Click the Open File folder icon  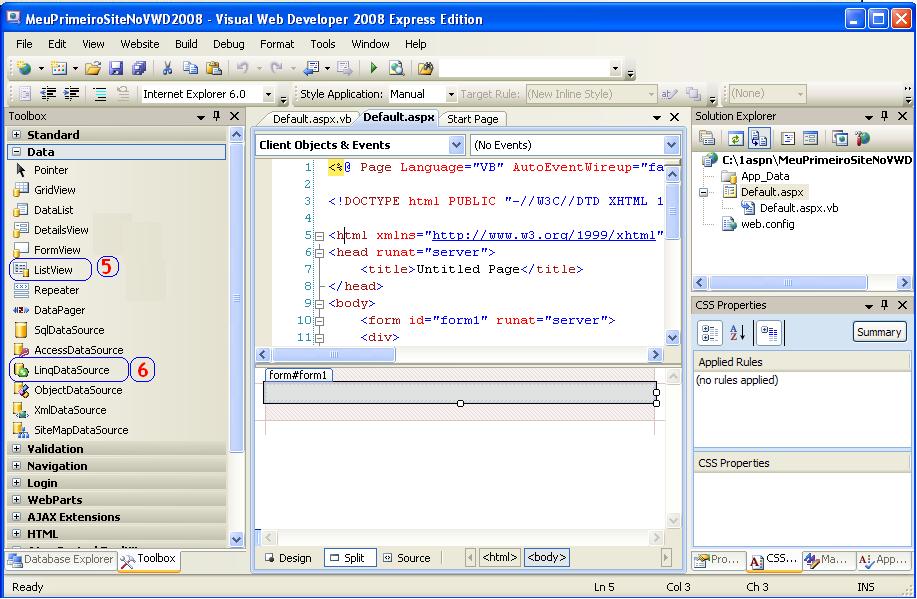tap(92, 68)
